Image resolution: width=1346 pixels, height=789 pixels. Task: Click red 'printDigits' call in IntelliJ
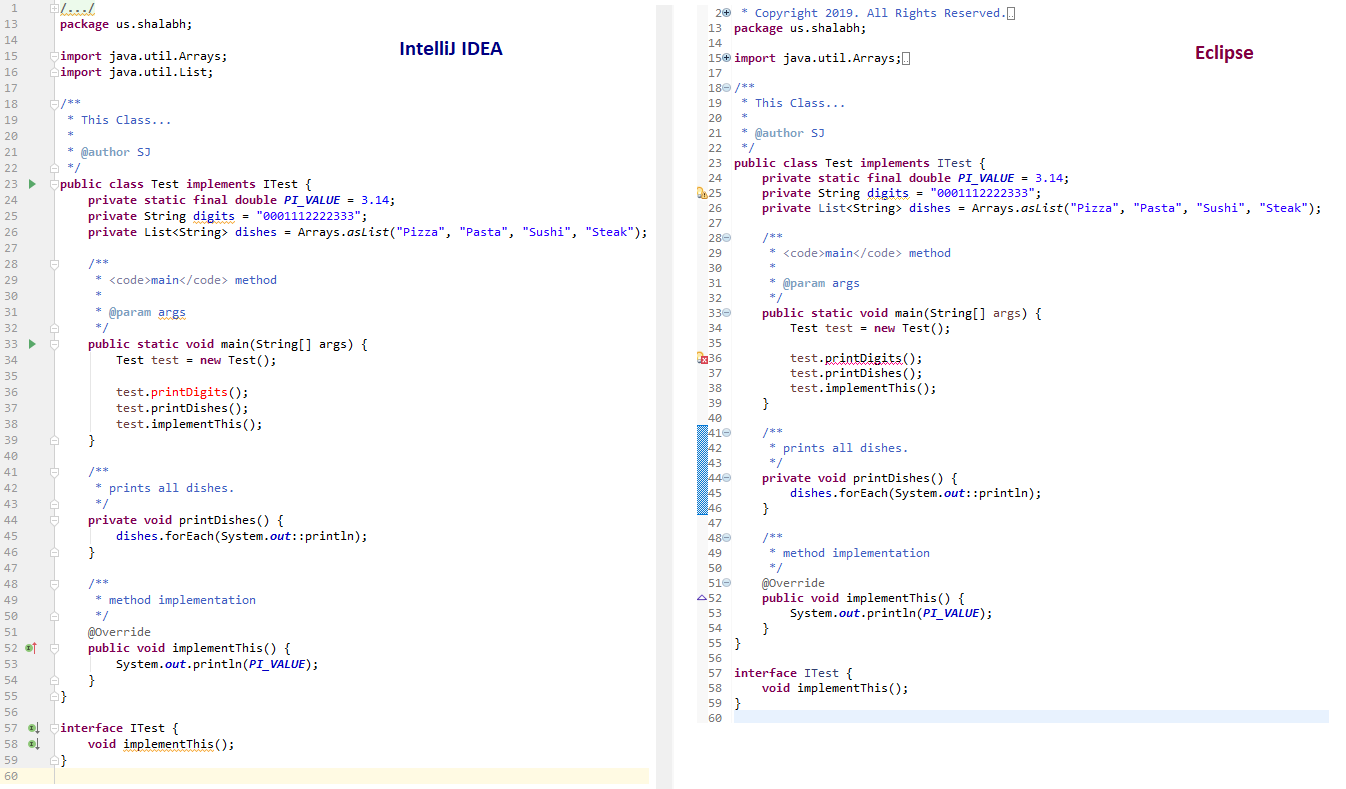pos(189,392)
